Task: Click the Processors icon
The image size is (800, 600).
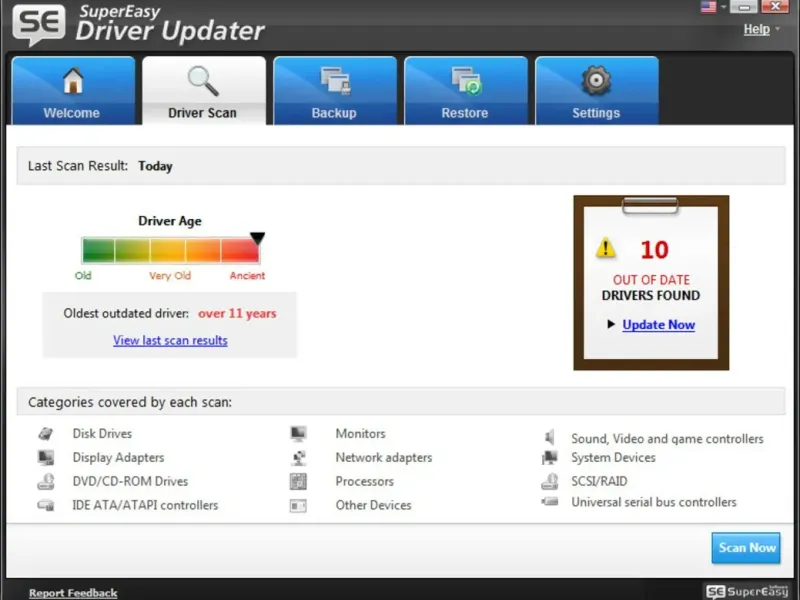Action: (x=298, y=481)
